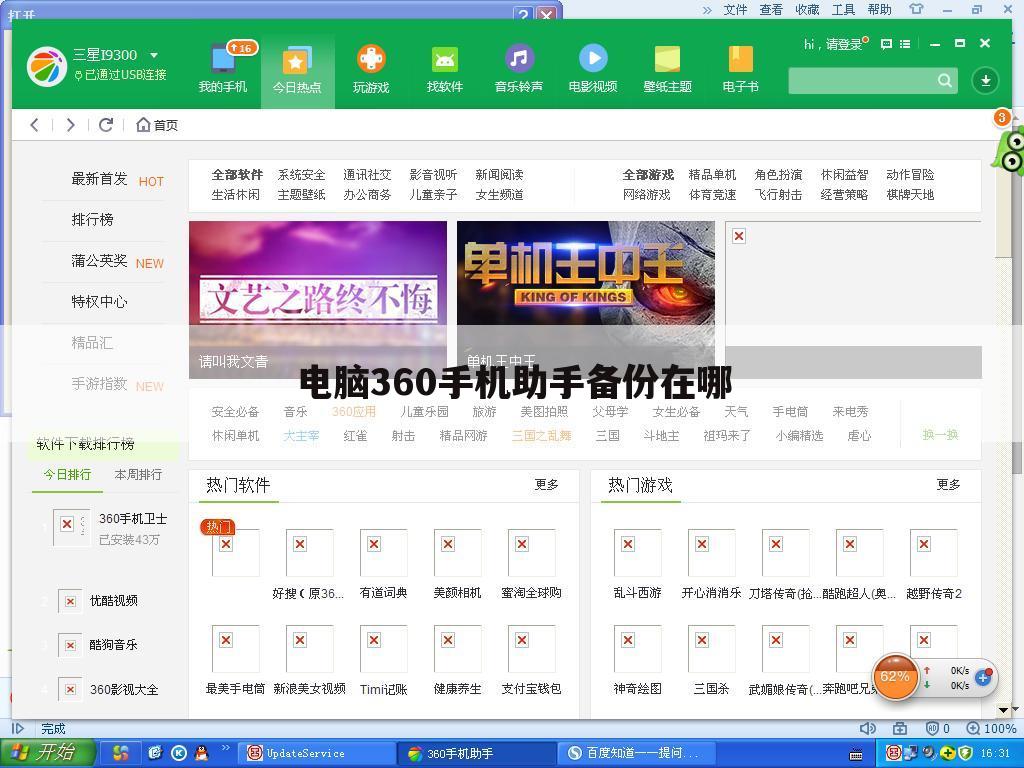The width and height of the screenshot is (1024, 768).
Task: Open the 电子书 book icon
Action: tap(741, 59)
